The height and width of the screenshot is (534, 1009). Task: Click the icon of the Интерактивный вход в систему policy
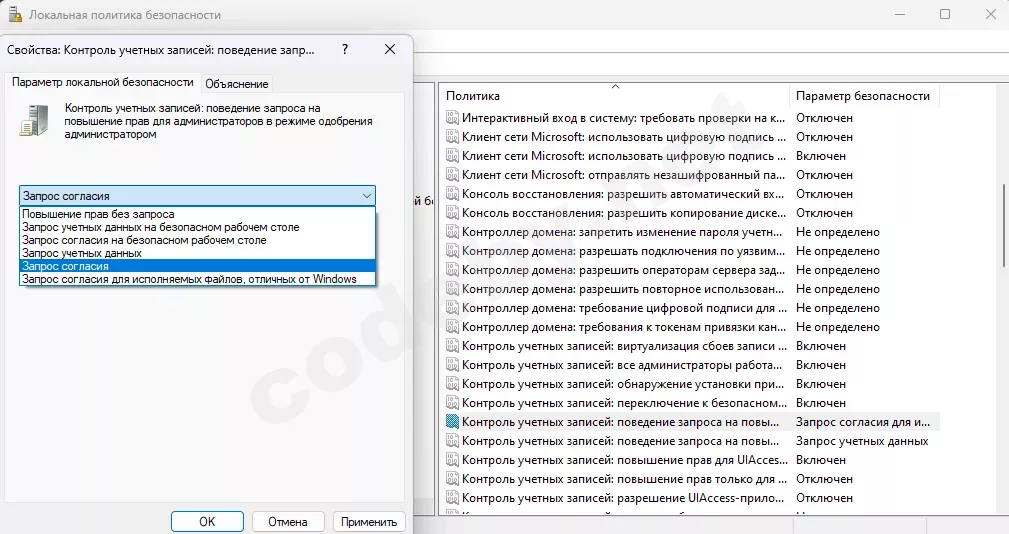click(x=452, y=118)
